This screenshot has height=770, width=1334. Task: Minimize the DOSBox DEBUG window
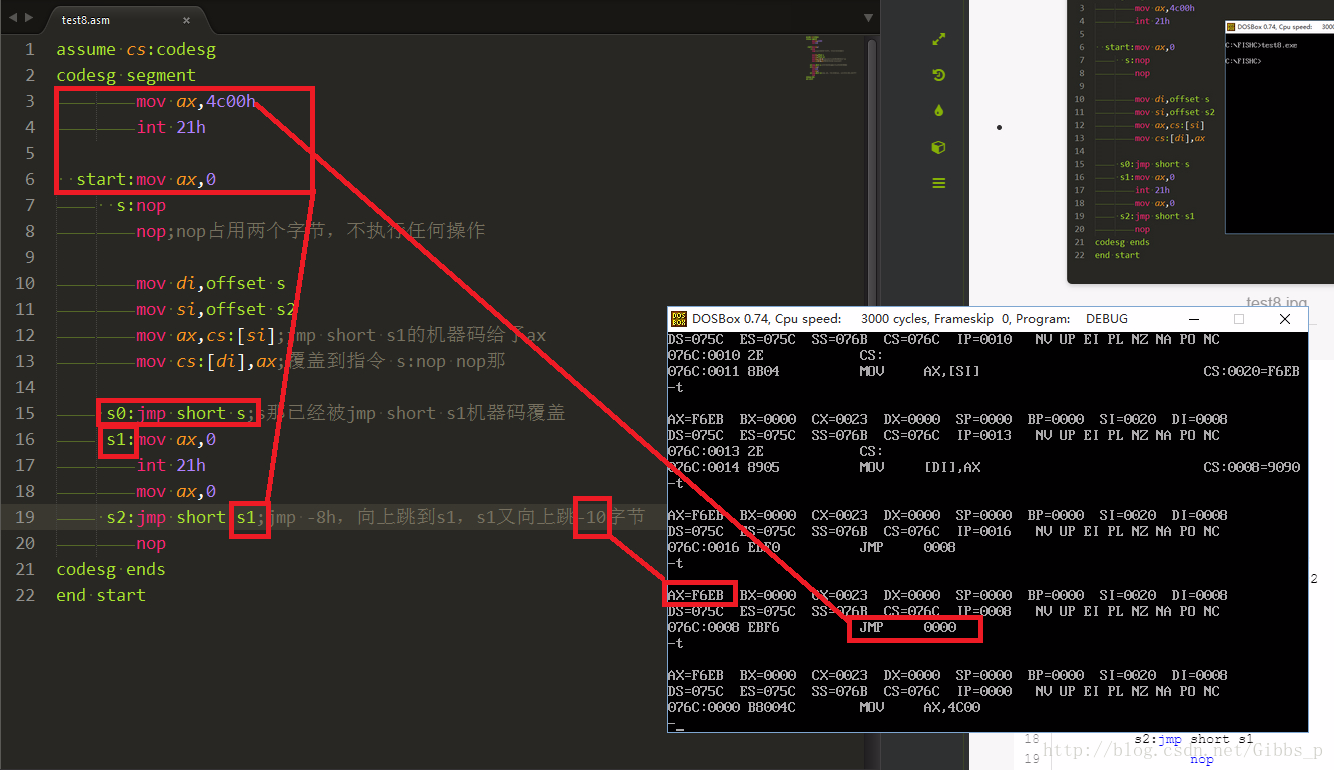pos(1194,319)
